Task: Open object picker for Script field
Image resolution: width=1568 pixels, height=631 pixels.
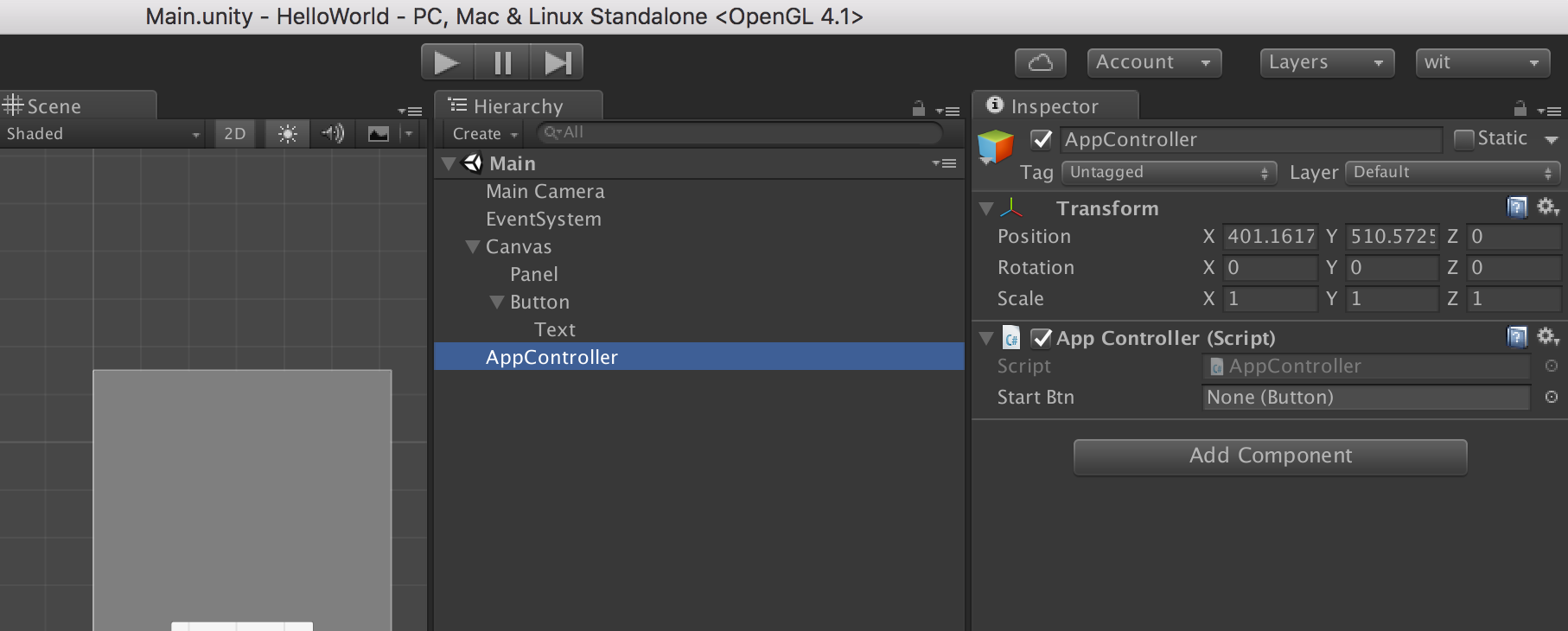Action: [1552, 366]
